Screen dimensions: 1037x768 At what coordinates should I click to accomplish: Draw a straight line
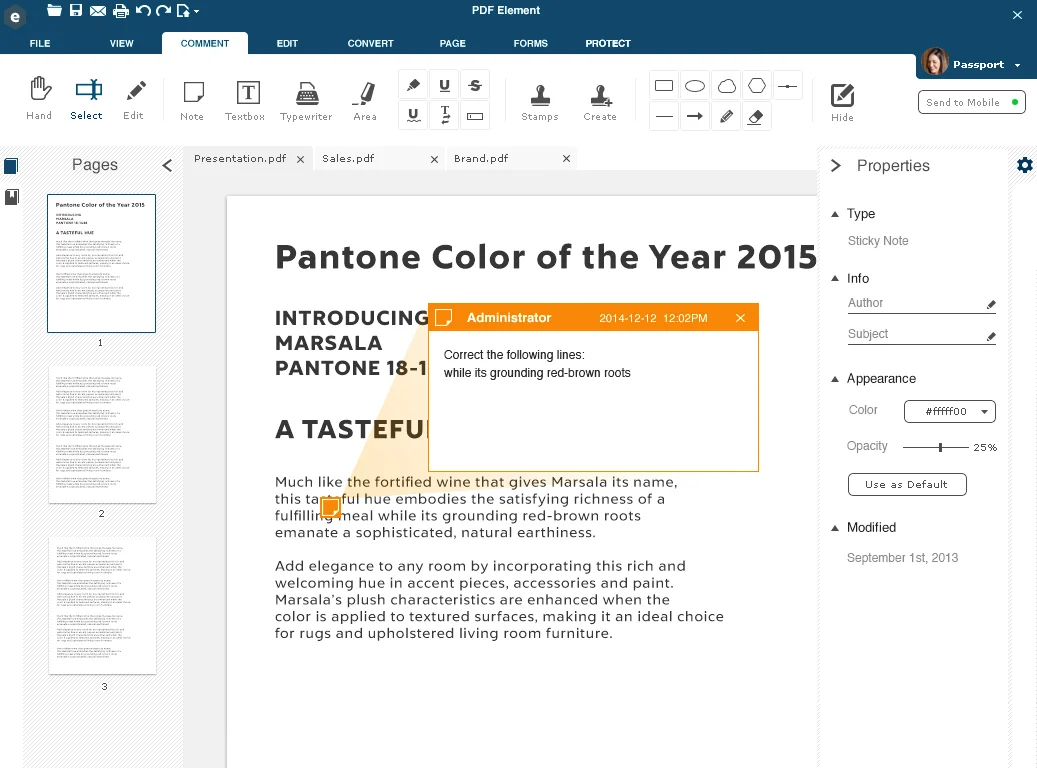click(664, 116)
